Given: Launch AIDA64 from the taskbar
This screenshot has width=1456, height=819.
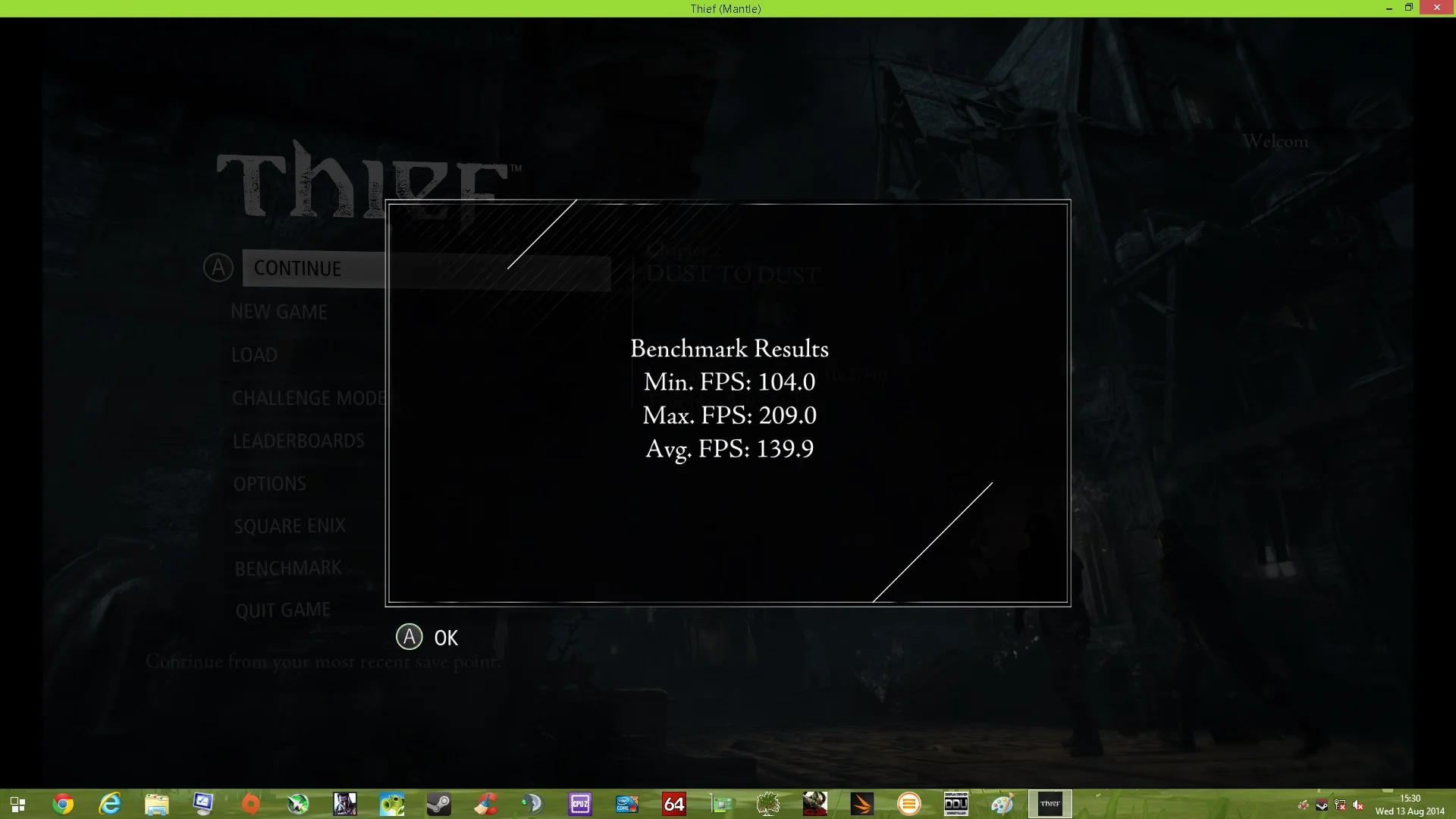Looking at the screenshot, I should (674, 804).
